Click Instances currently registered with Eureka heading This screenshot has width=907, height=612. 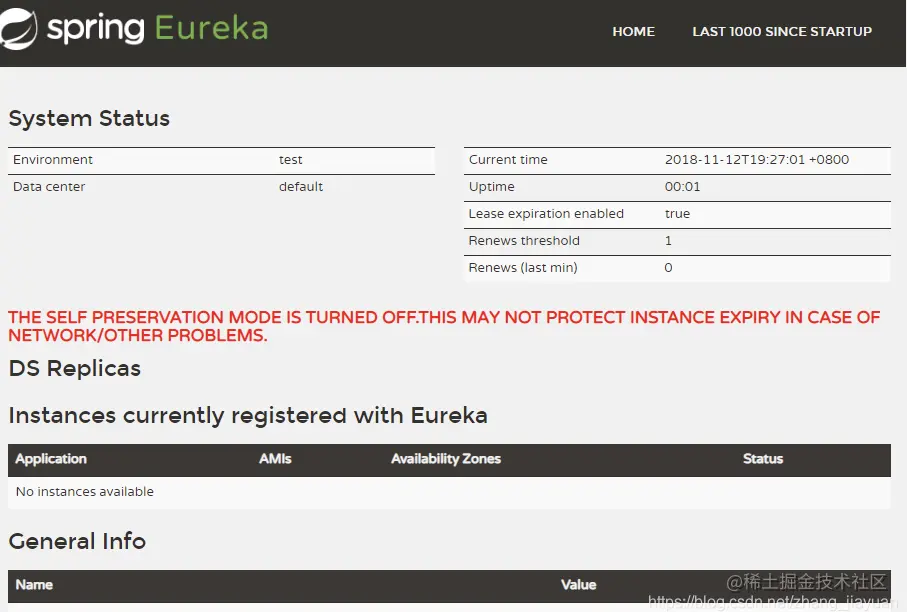click(248, 416)
